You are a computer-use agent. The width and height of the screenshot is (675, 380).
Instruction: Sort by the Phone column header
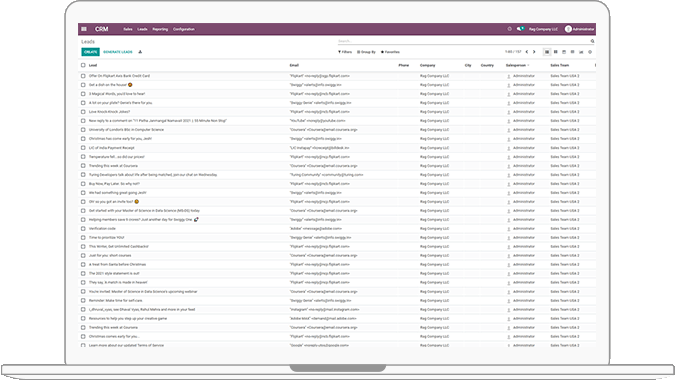tap(403, 65)
